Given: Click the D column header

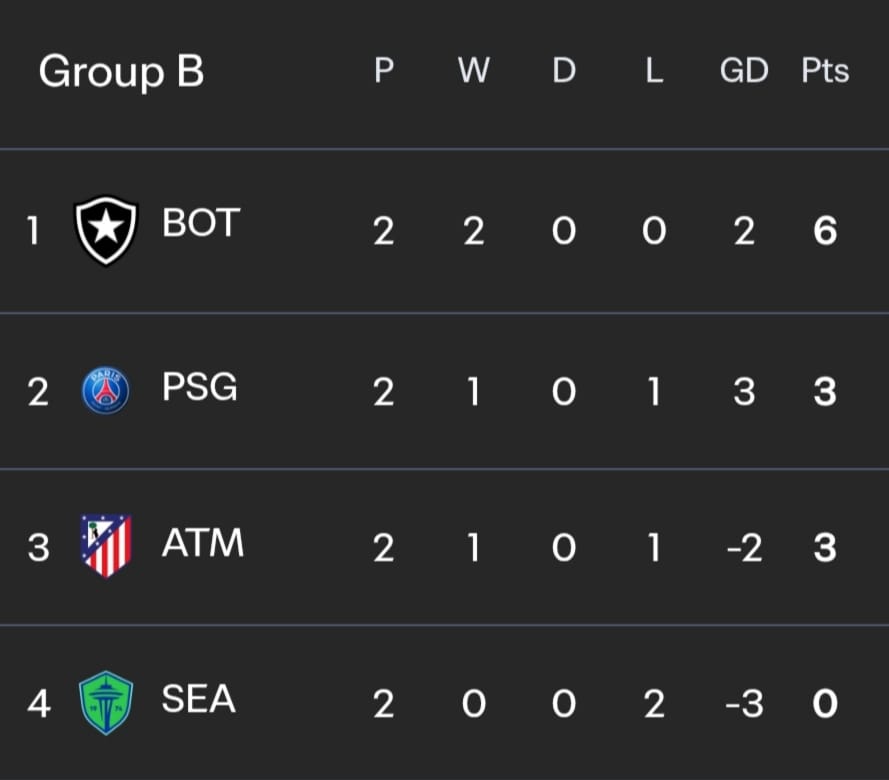Looking at the screenshot, I should point(564,70).
